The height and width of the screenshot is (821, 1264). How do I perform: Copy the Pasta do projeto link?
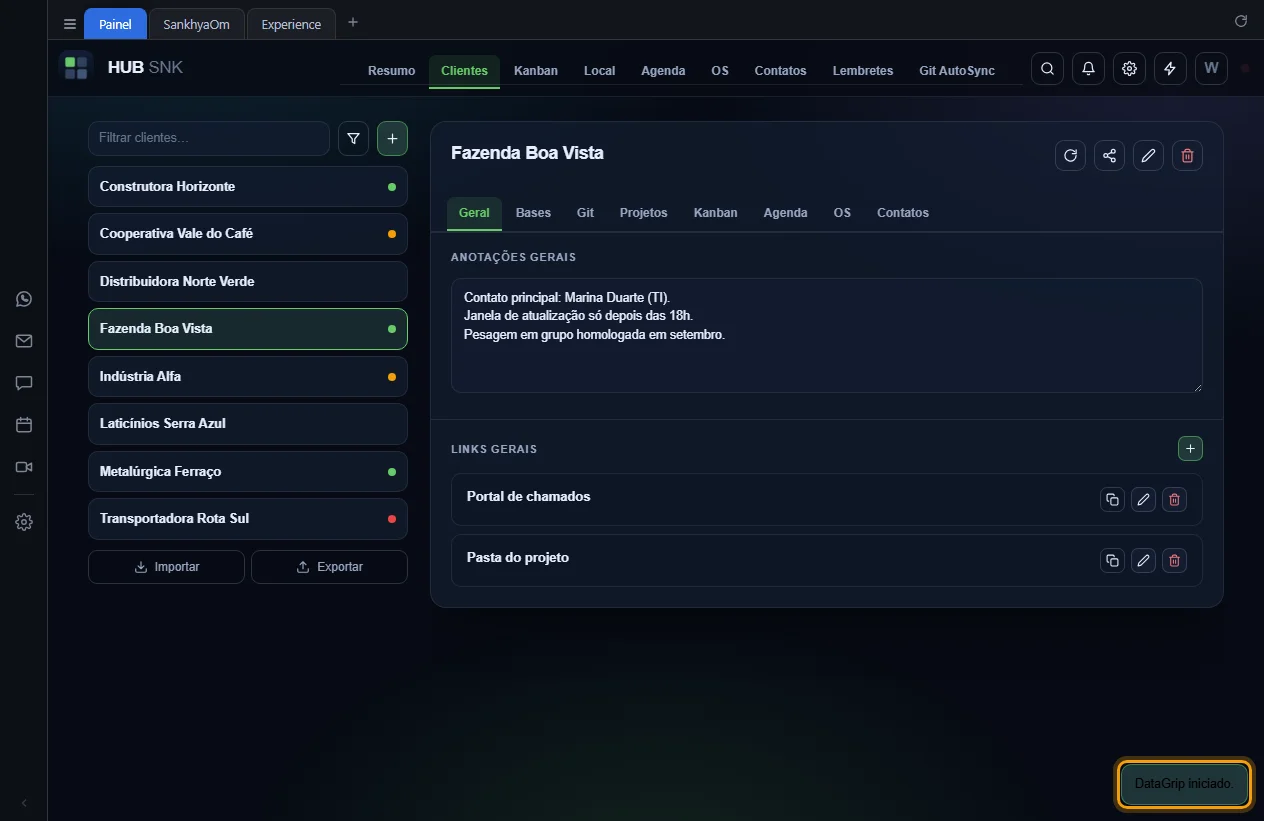click(1112, 561)
